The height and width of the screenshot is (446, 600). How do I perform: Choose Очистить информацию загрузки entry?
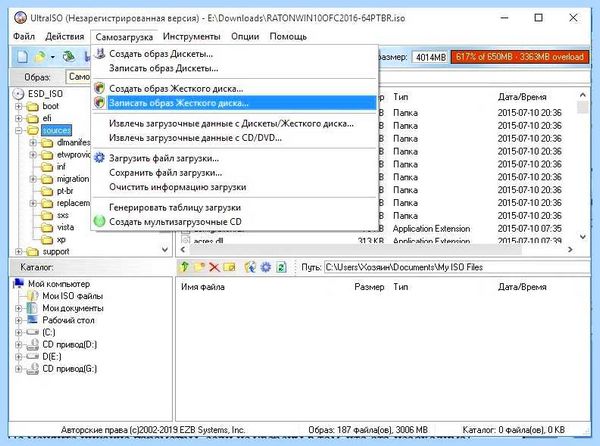[235, 187]
